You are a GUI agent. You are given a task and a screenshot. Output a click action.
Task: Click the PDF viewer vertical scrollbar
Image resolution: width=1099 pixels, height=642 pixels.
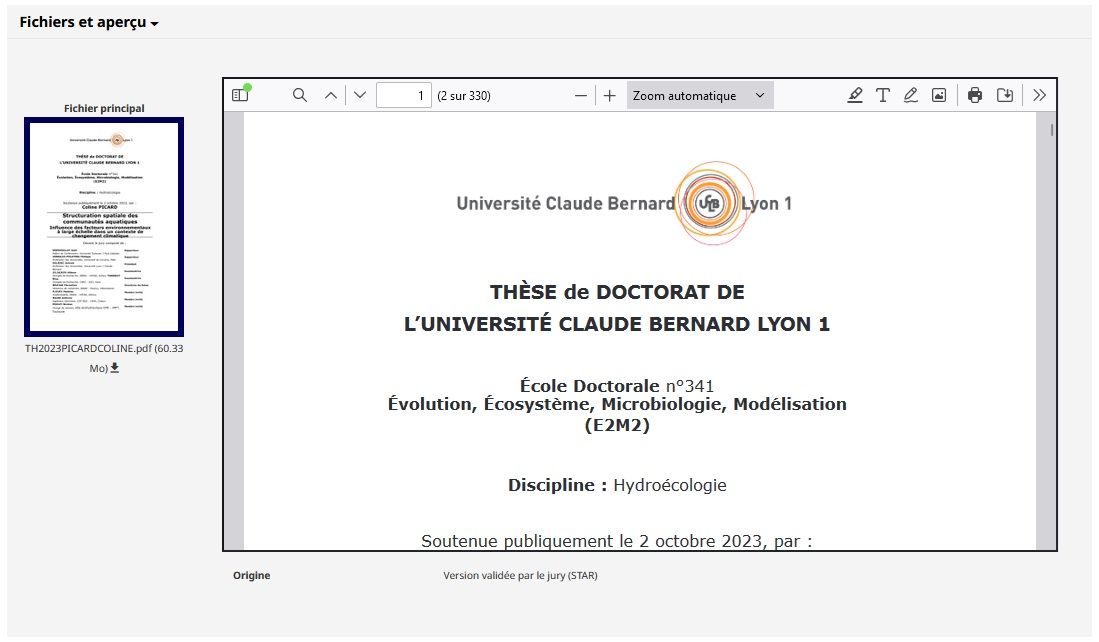click(x=1052, y=130)
